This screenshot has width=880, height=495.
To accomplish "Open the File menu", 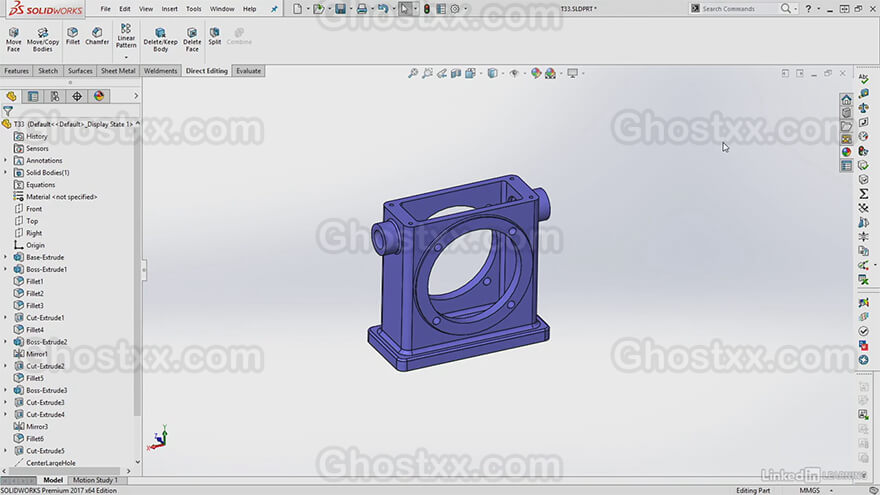I will (106, 9).
